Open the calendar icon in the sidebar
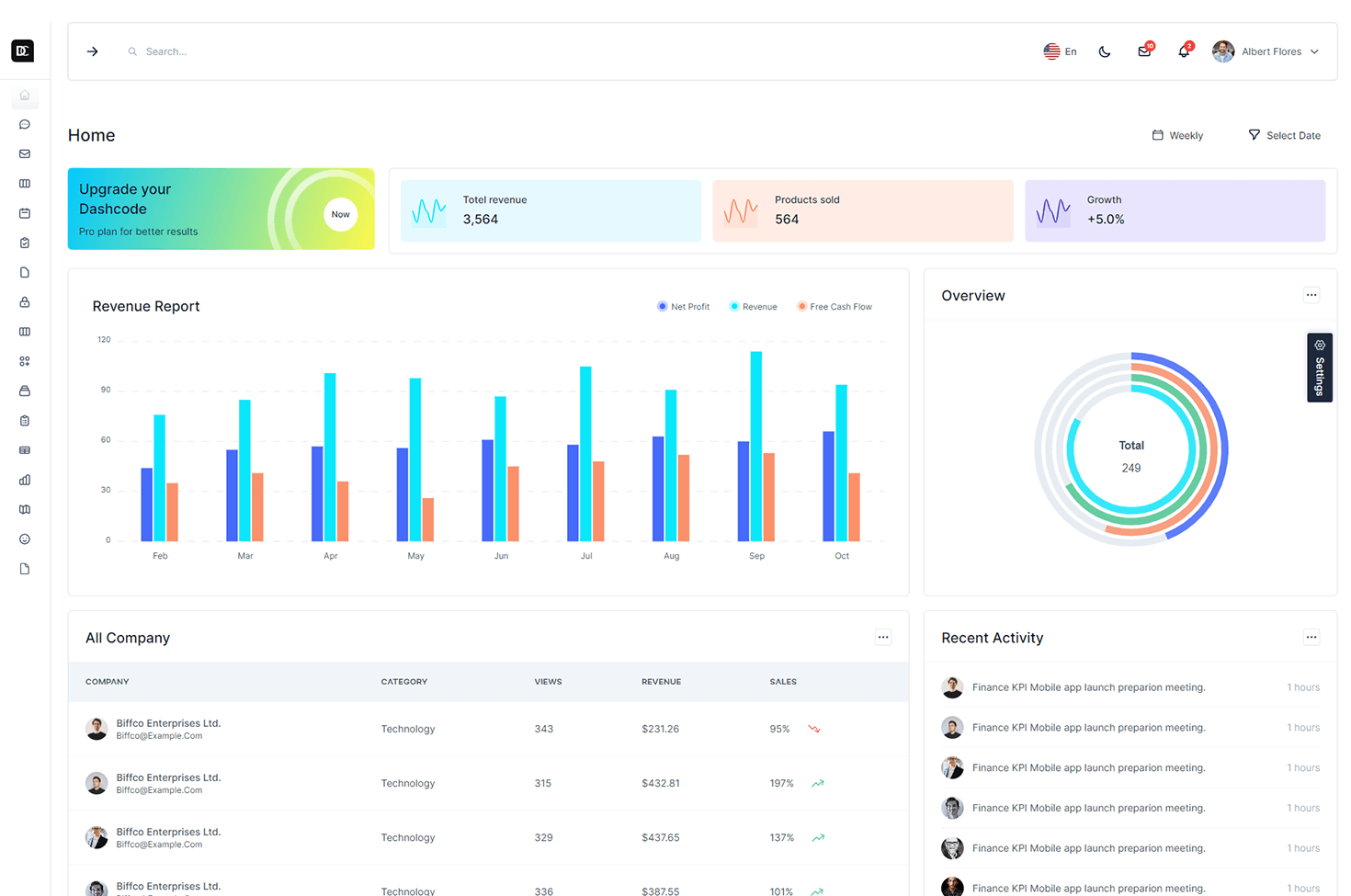Viewport: 1351px width, 896px height. click(25, 213)
